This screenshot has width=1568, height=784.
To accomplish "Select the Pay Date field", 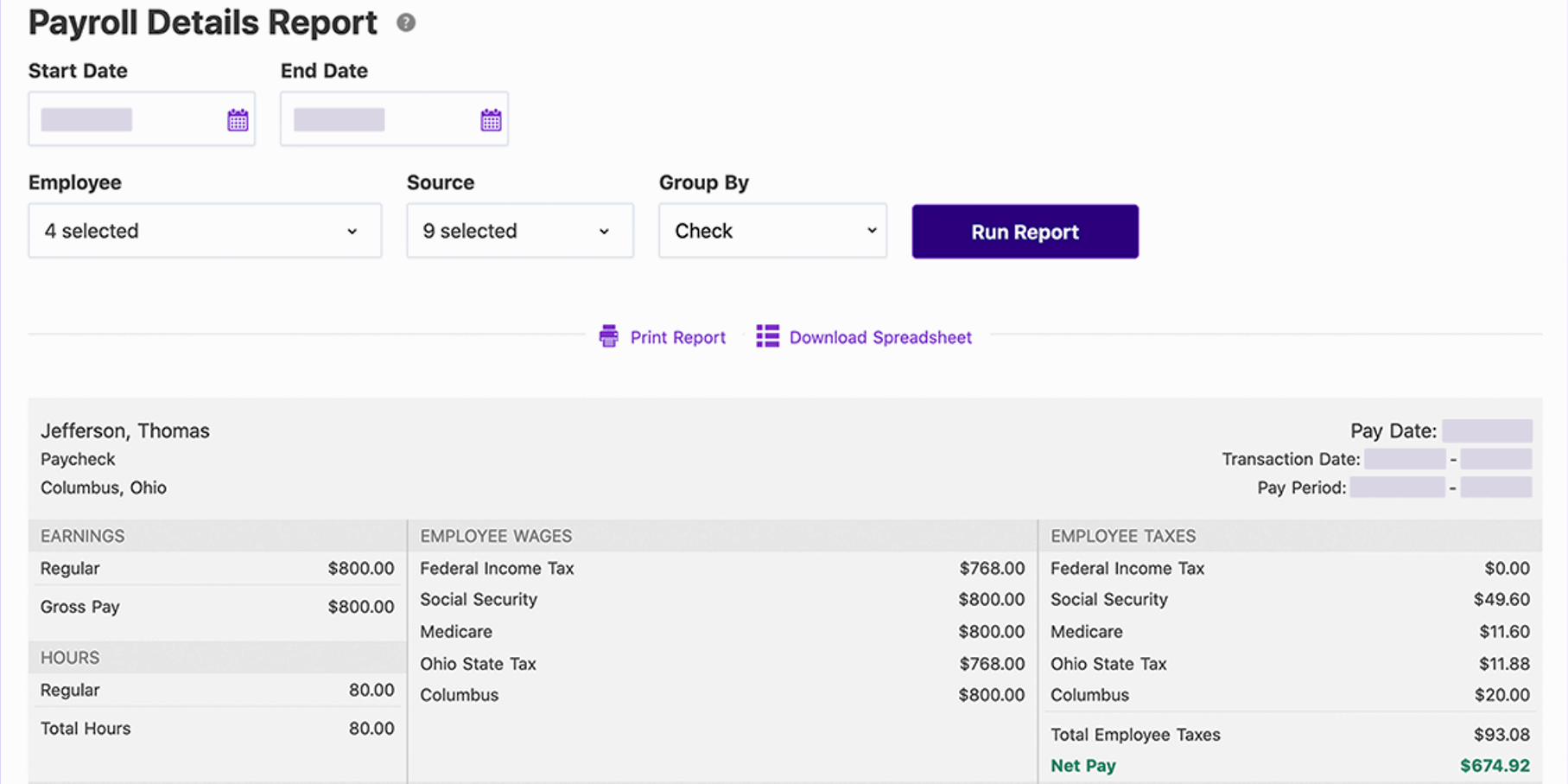I will [1487, 430].
